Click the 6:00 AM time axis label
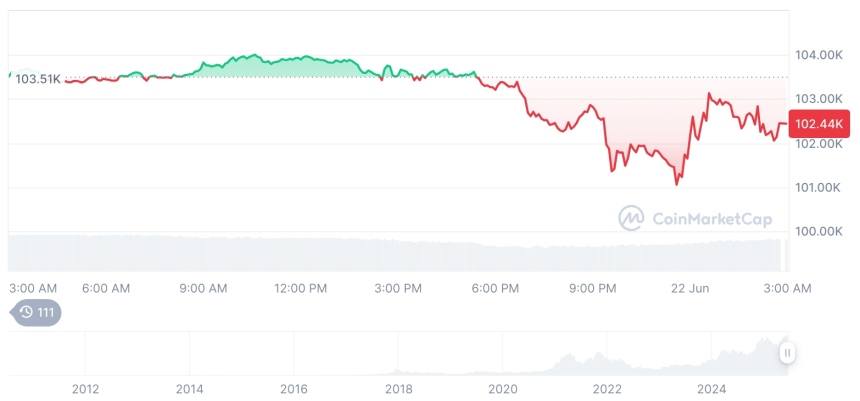The image size is (860, 401). pos(106,288)
